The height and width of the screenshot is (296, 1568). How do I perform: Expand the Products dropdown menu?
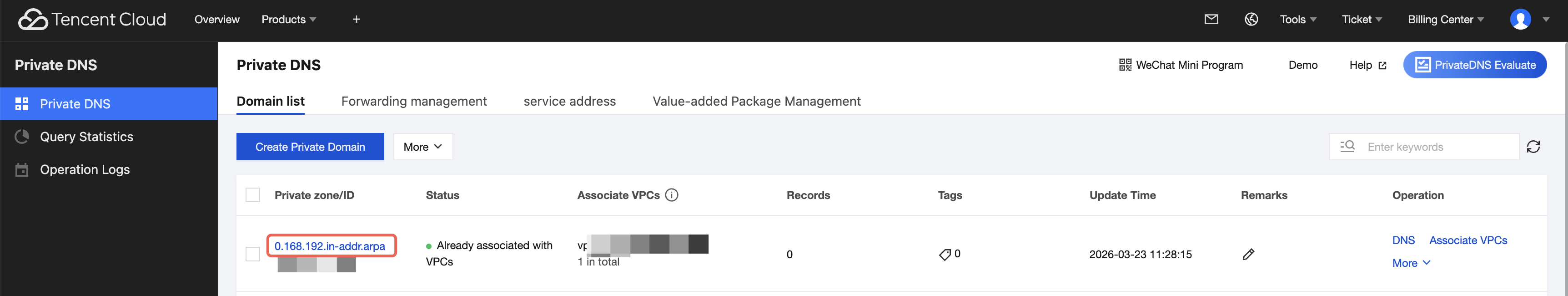coord(288,20)
